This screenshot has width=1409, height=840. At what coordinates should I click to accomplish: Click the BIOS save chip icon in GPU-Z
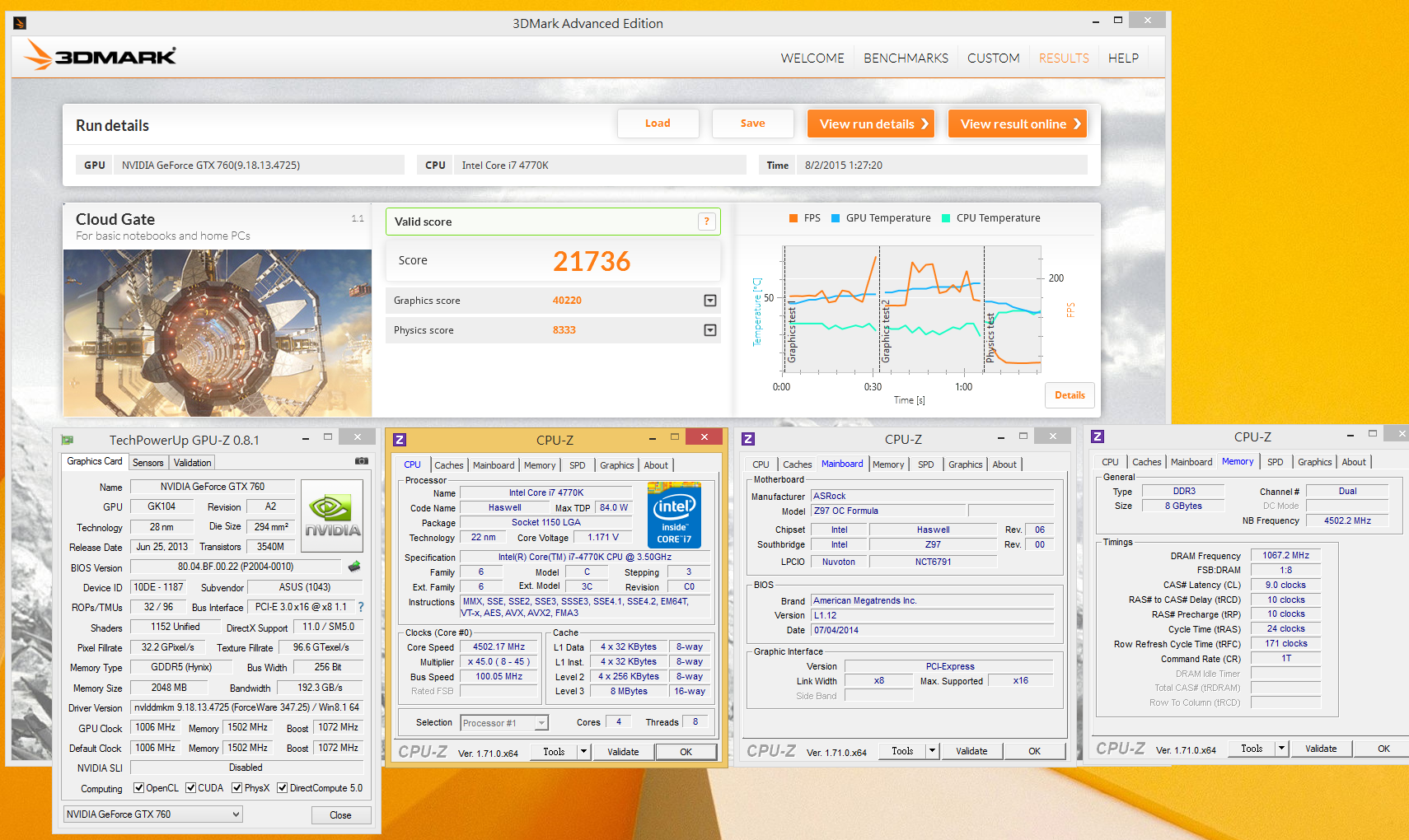pos(354,567)
